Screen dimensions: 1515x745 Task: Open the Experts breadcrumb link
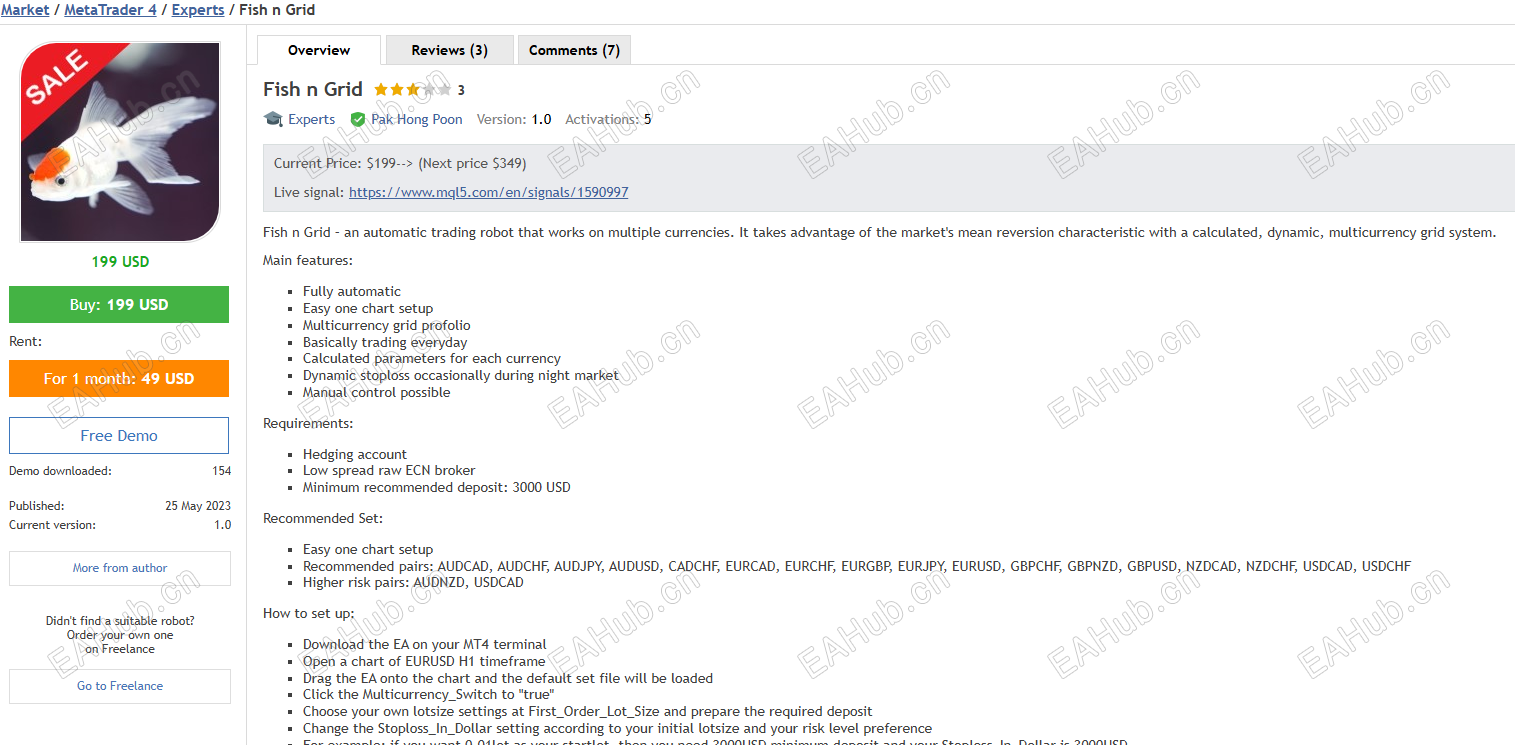[x=197, y=10]
